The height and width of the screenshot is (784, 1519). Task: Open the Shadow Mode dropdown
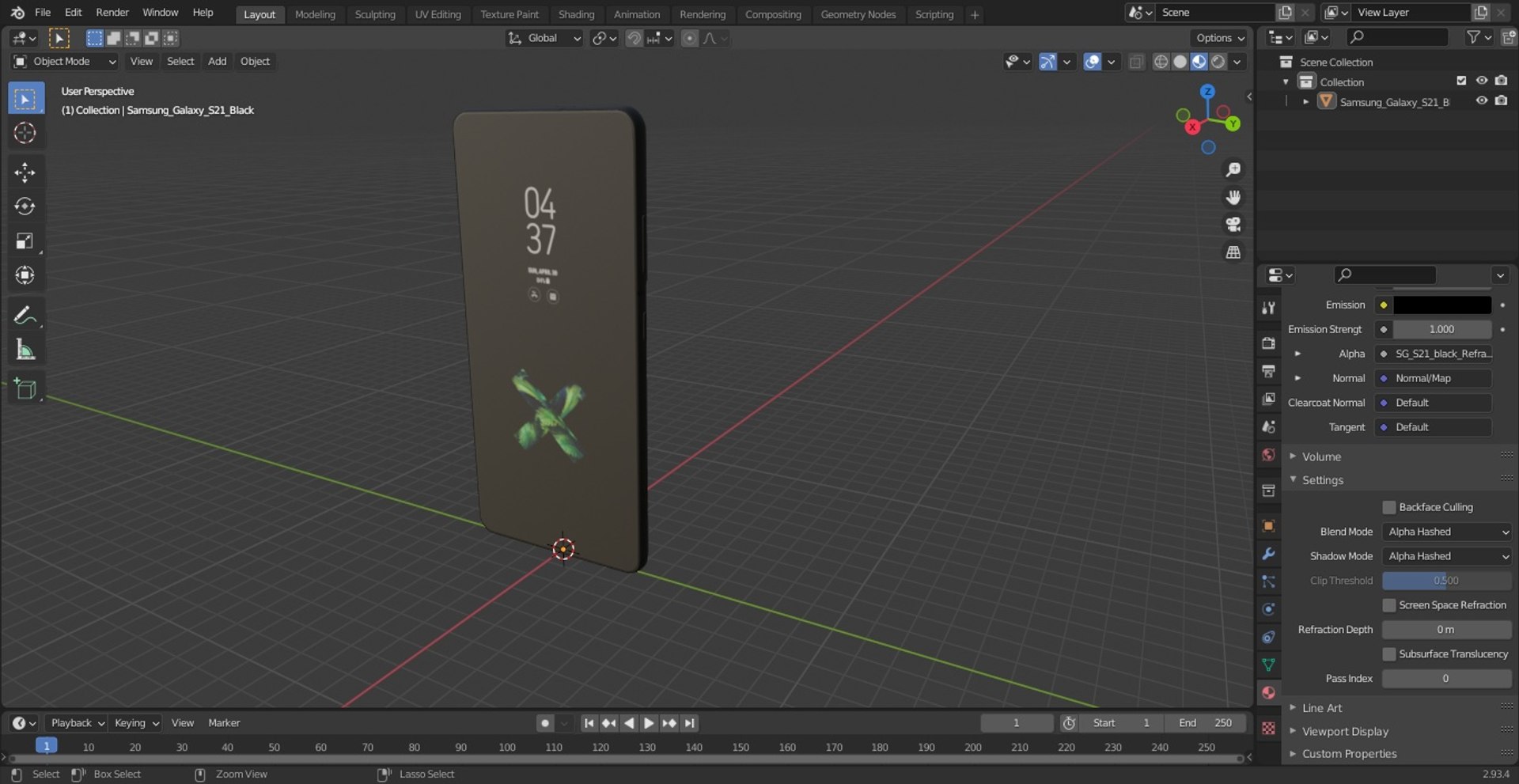click(1446, 556)
